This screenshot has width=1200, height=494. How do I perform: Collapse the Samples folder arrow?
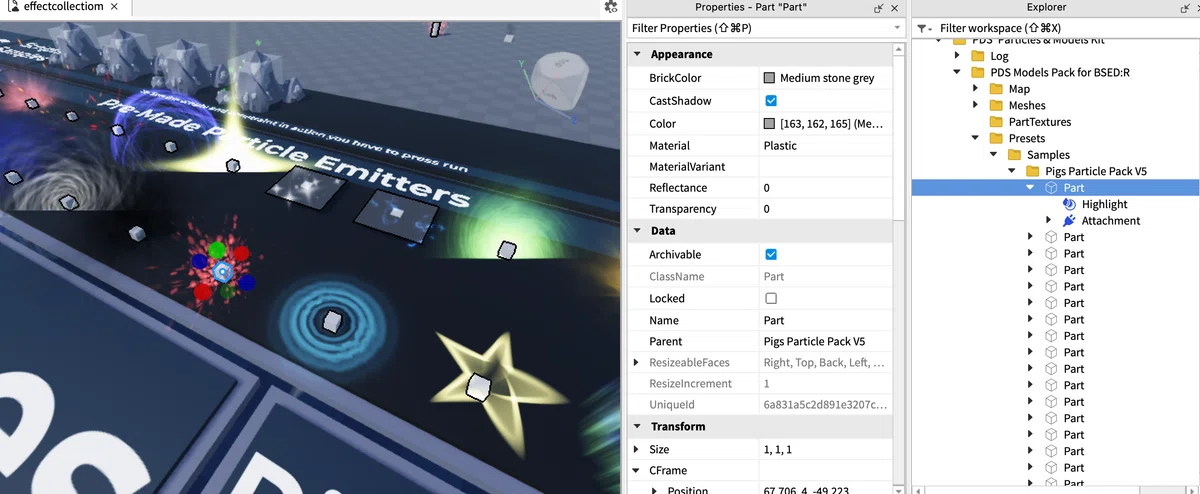(993, 155)
